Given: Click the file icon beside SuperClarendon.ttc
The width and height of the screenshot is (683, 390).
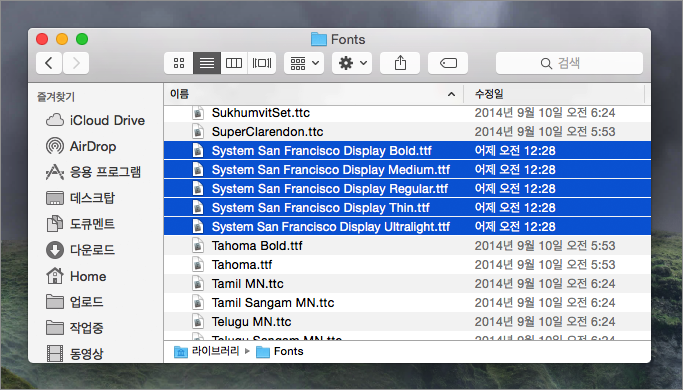Looking at the screenshot, I should pyautogui.click(x=198, y=132).
